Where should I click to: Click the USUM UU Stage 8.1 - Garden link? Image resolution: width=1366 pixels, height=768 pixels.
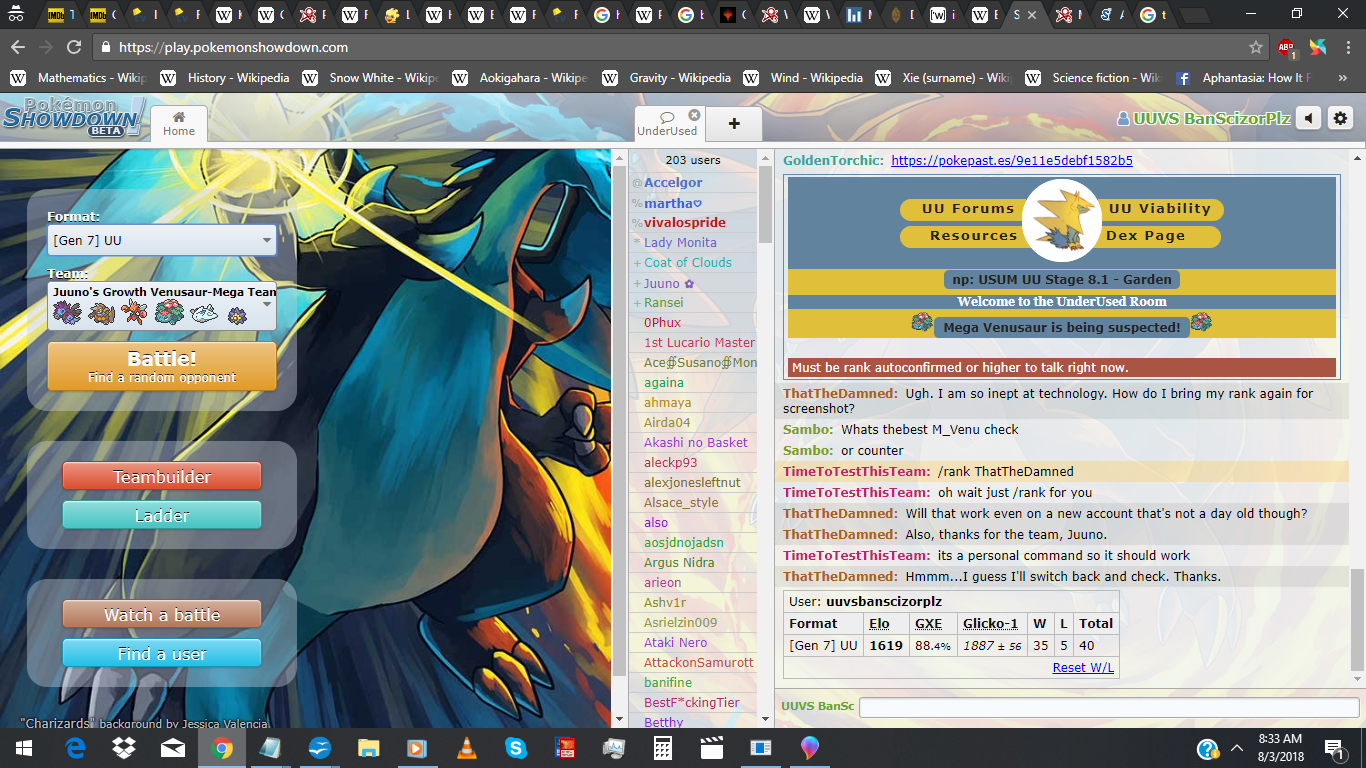pos(1061,280)
